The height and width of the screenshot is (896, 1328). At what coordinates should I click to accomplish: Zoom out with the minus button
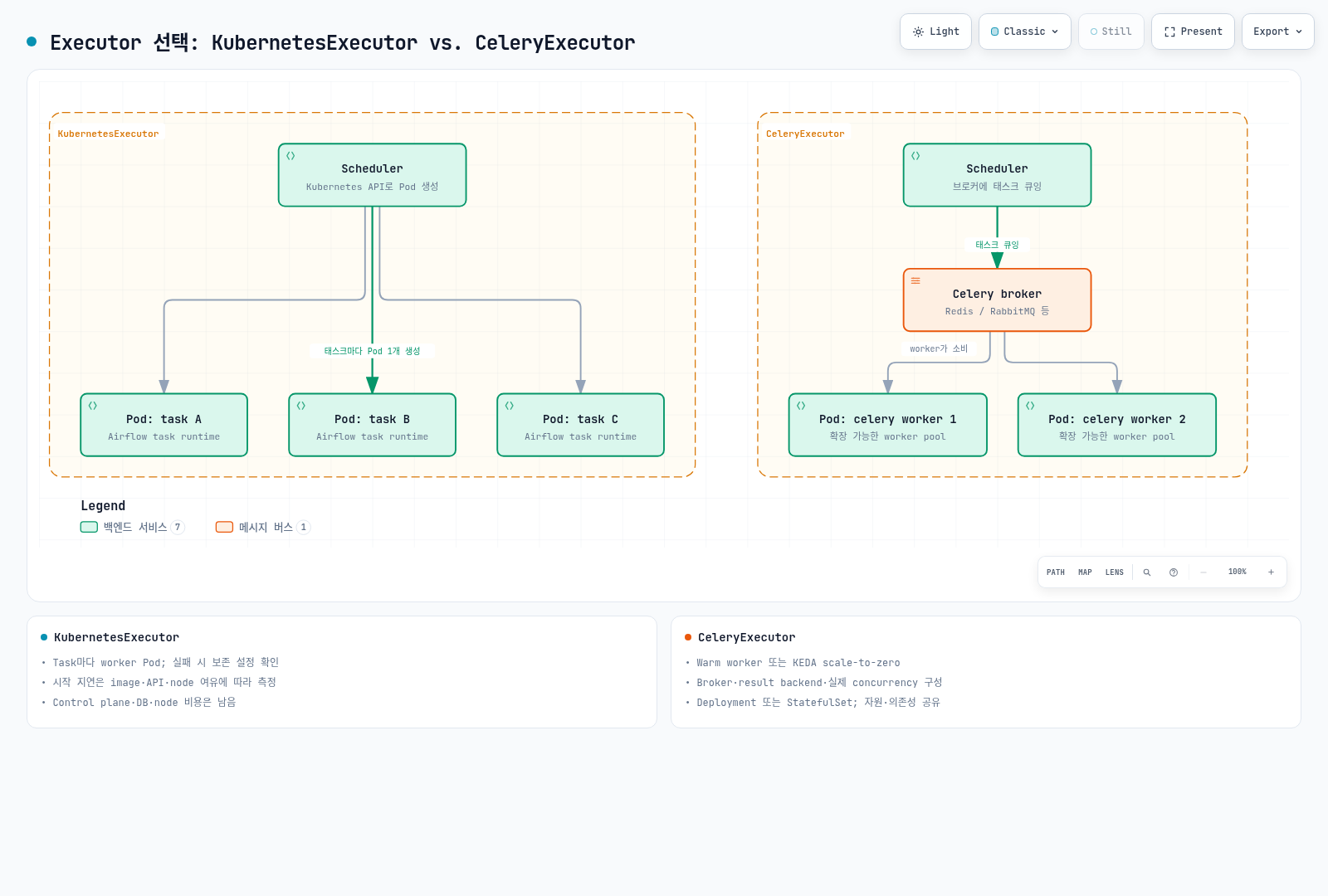(1203, 572)
